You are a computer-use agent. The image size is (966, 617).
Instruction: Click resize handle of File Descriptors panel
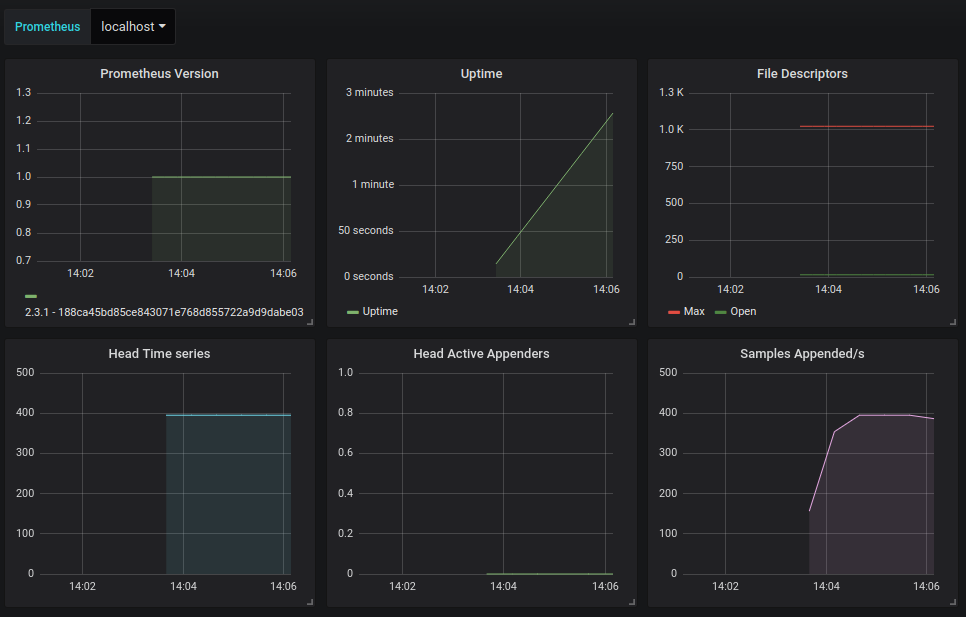[953, 322]
